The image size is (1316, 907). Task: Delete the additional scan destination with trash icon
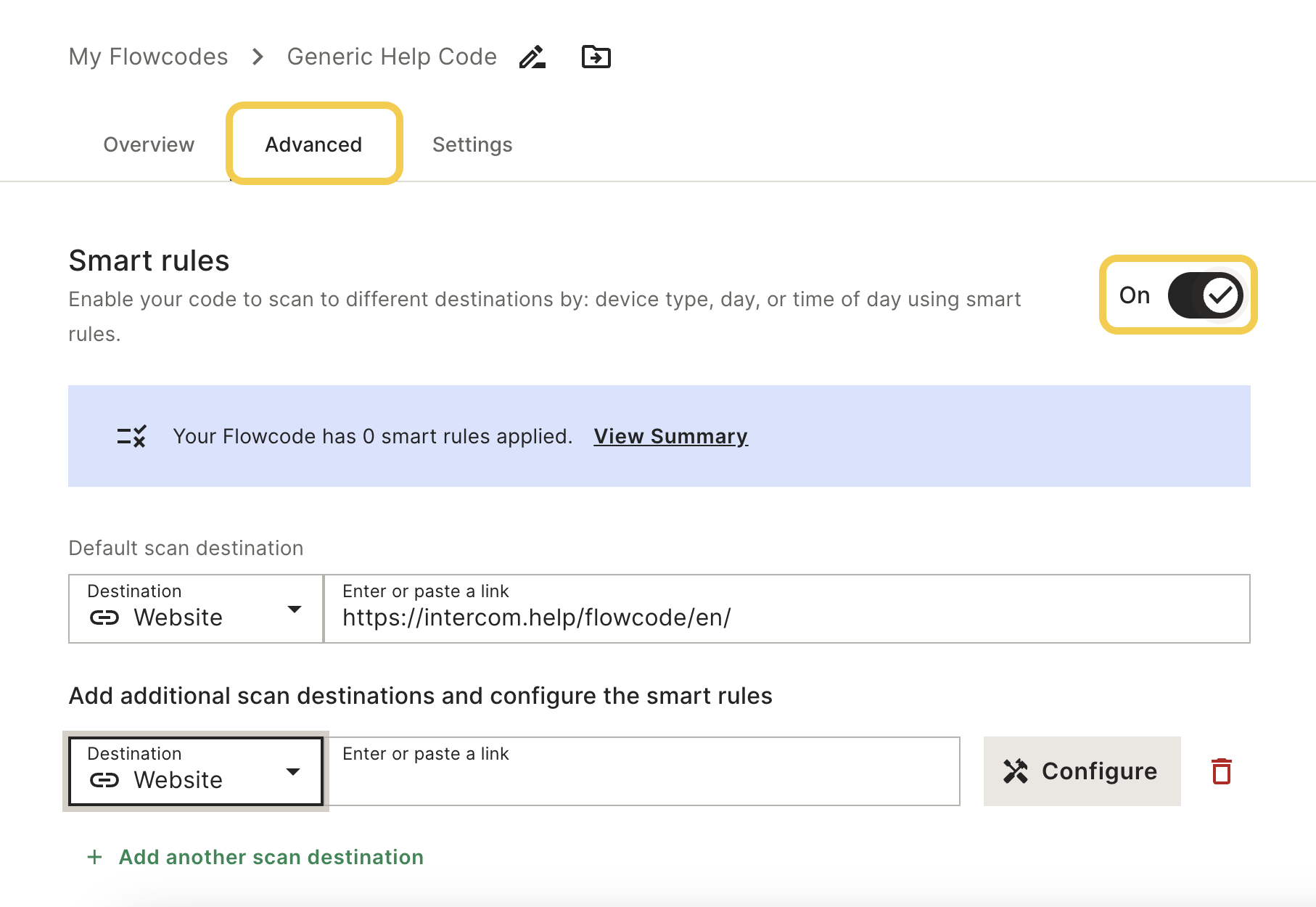[1222, 771]
